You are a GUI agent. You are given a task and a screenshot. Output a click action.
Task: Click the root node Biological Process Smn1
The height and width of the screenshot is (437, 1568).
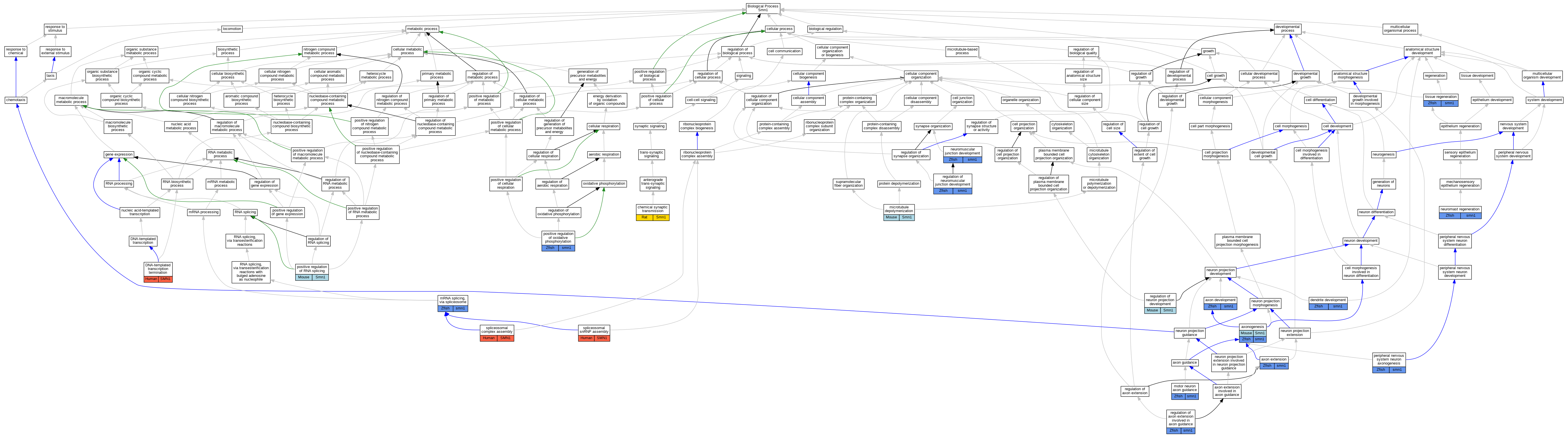[x=762, y=8]
